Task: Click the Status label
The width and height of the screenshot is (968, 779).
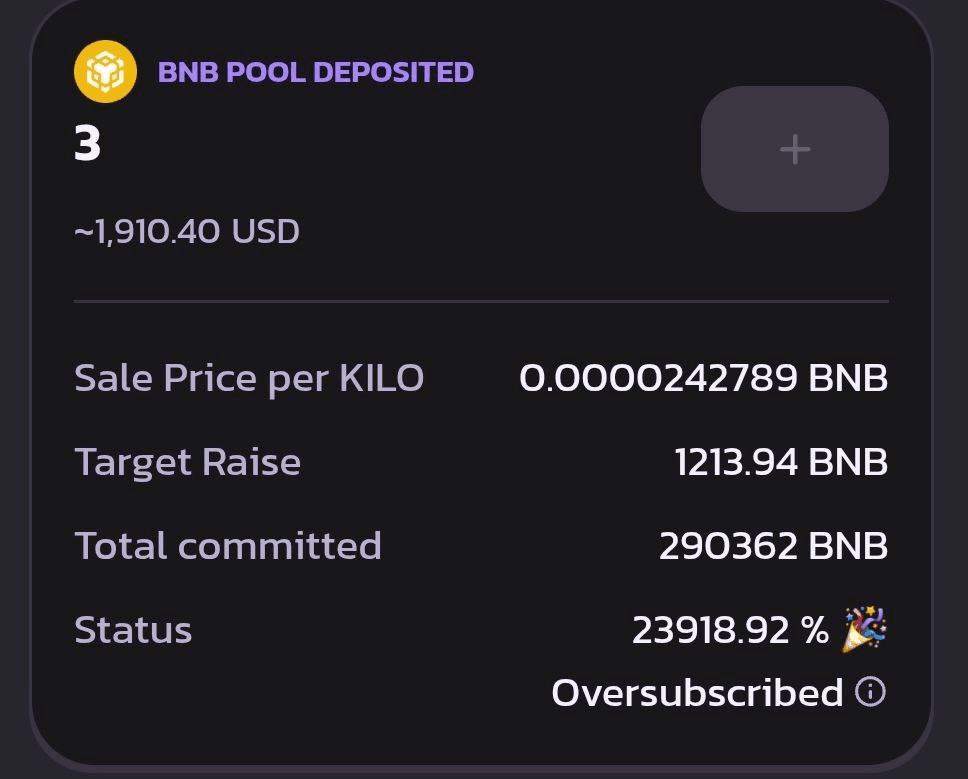Action: (133, 630)
